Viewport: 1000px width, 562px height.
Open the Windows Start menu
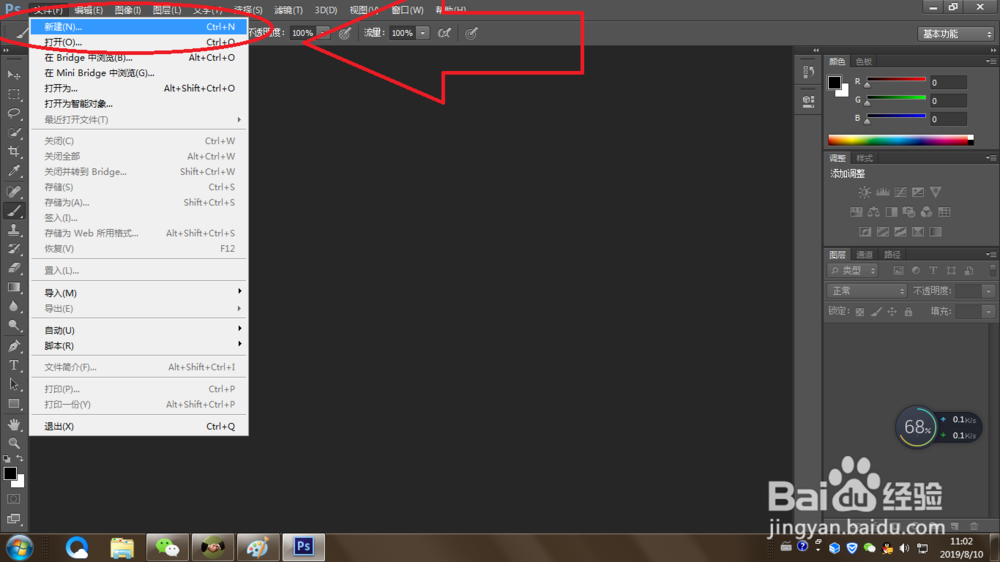tap(20, 548)
